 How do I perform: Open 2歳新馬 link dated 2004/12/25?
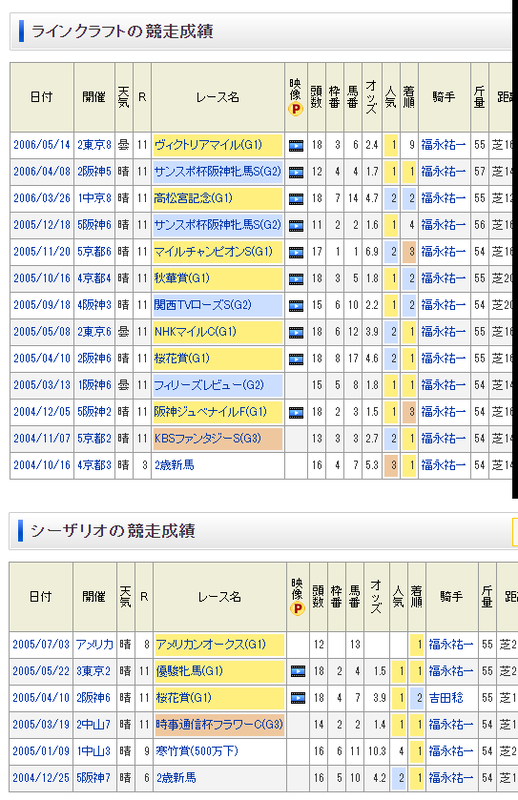[x=176, y=778]
